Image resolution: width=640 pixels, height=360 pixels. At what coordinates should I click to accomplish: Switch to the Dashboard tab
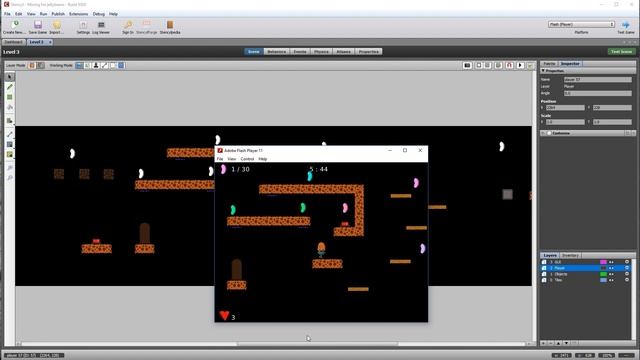13,42
